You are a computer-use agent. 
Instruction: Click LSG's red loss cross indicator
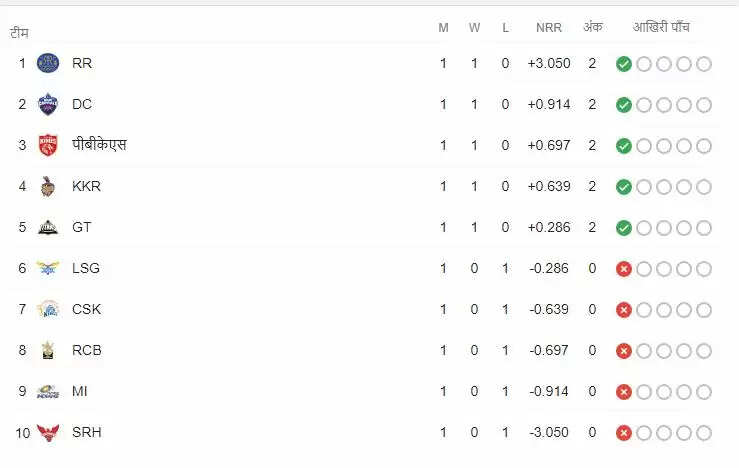(624, 269)
